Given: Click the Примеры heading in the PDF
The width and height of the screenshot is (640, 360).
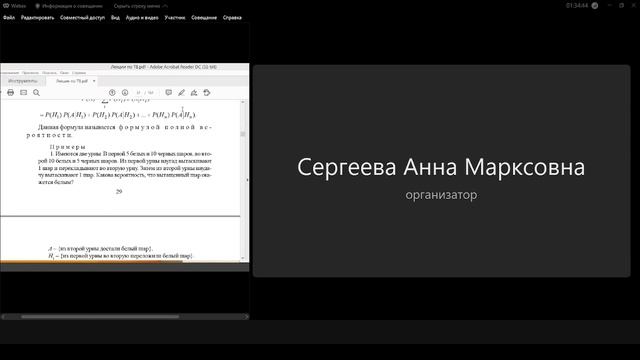Looking at the screenshot, I should click(68, 147).
